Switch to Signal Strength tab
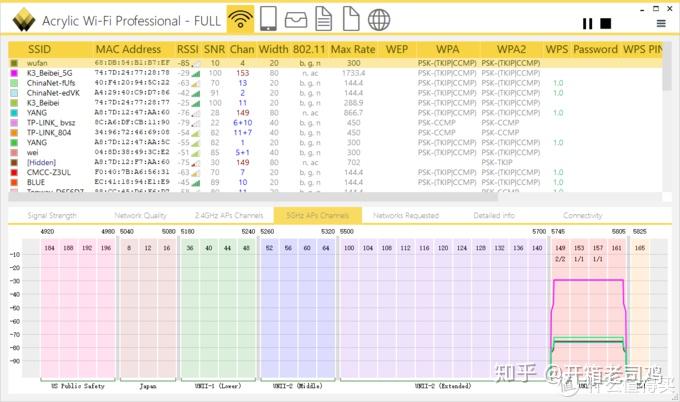The width and height of the screenshot is (680, 402). point(52,216)
